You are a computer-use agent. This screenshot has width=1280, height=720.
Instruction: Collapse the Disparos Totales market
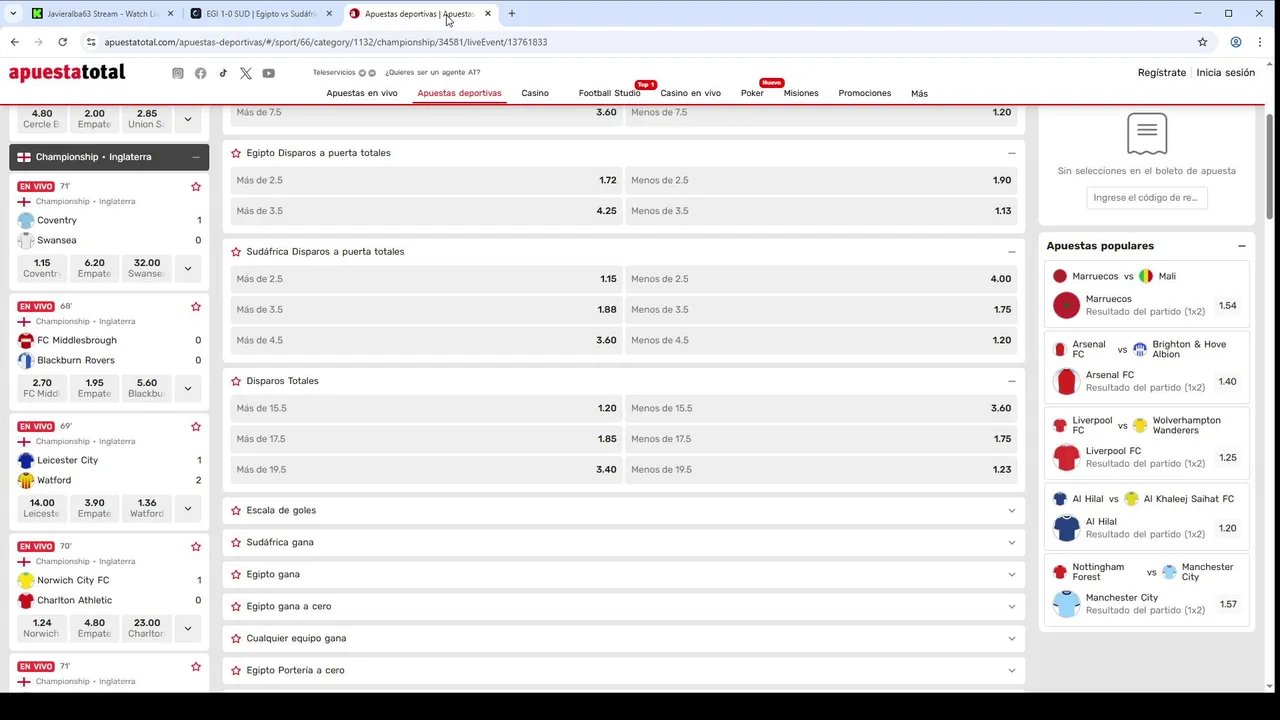click(1012, 381)
